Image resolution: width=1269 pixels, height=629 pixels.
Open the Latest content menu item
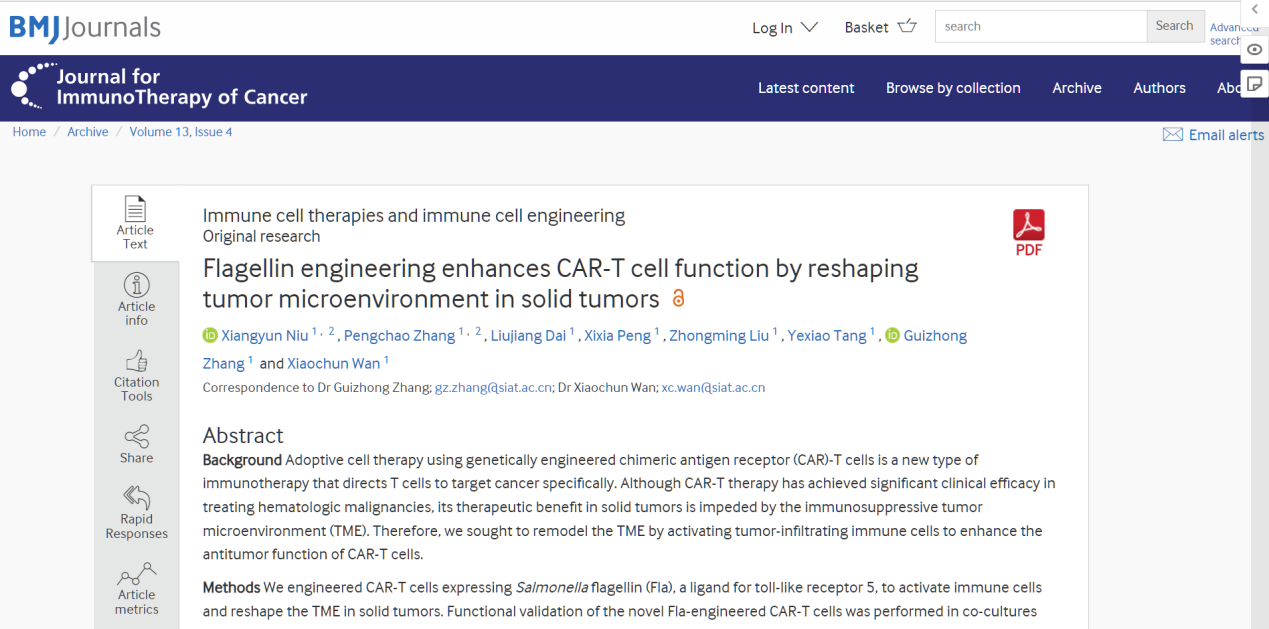(x=806, y=88)
